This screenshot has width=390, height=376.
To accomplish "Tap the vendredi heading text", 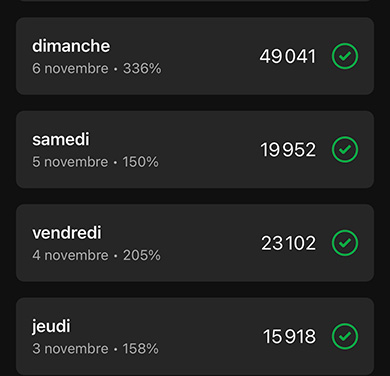I will (x=67, y=233).
